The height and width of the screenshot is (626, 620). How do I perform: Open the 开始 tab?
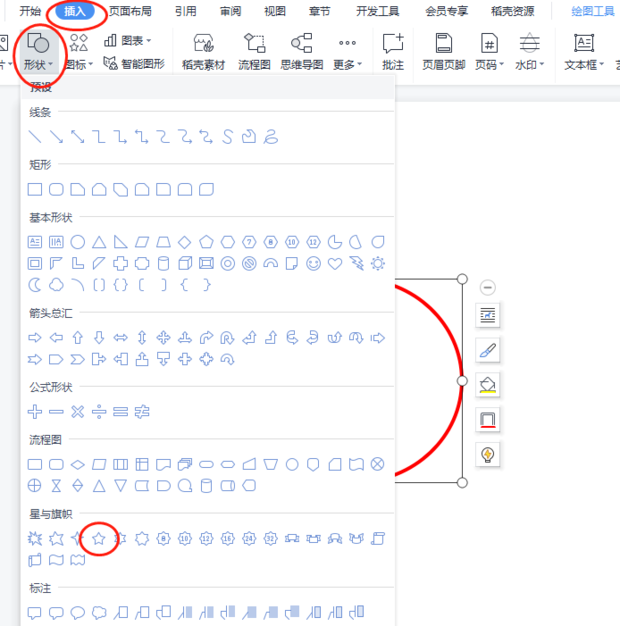tap(30, 11)
